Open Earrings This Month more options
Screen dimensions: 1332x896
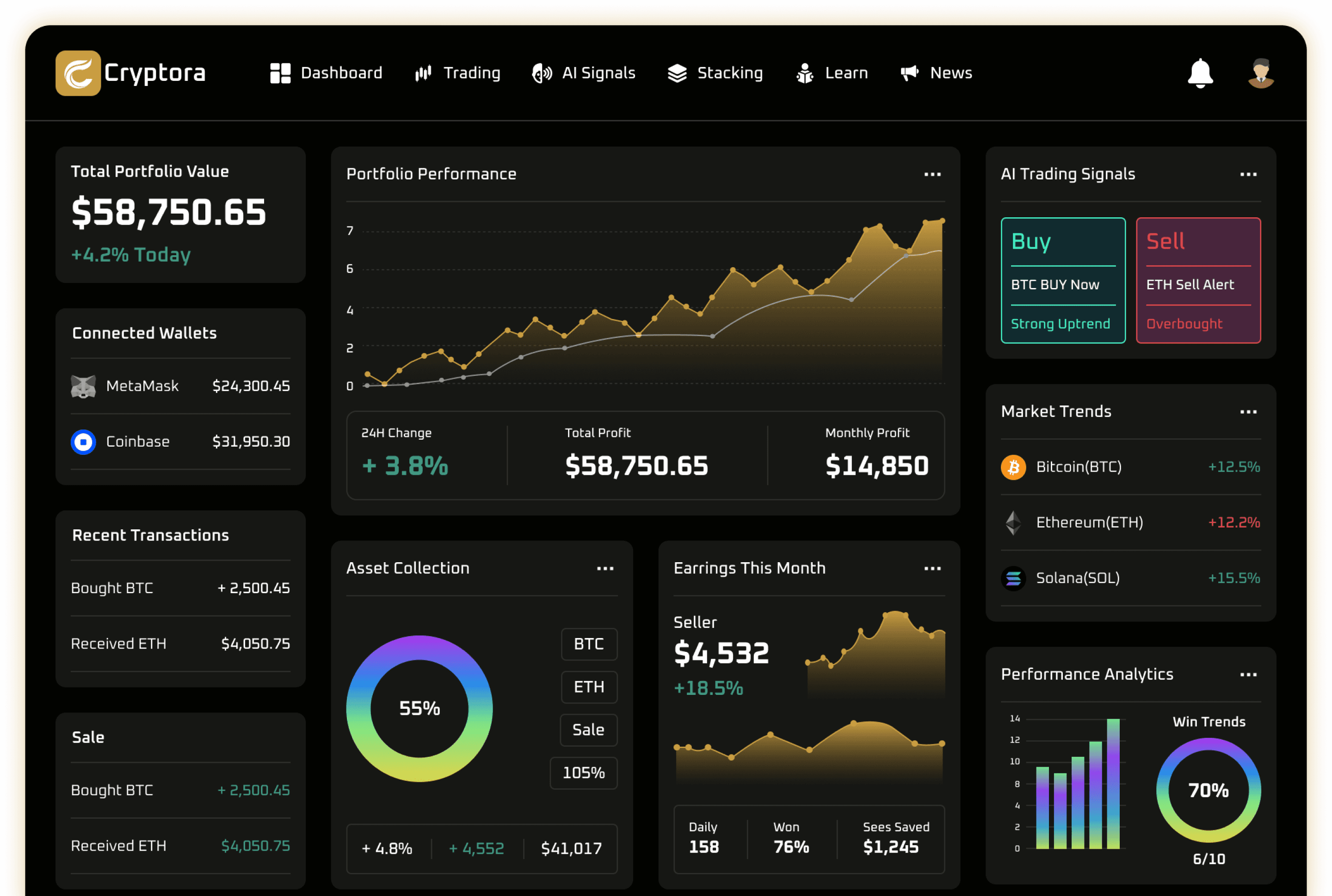coord(932,569)
